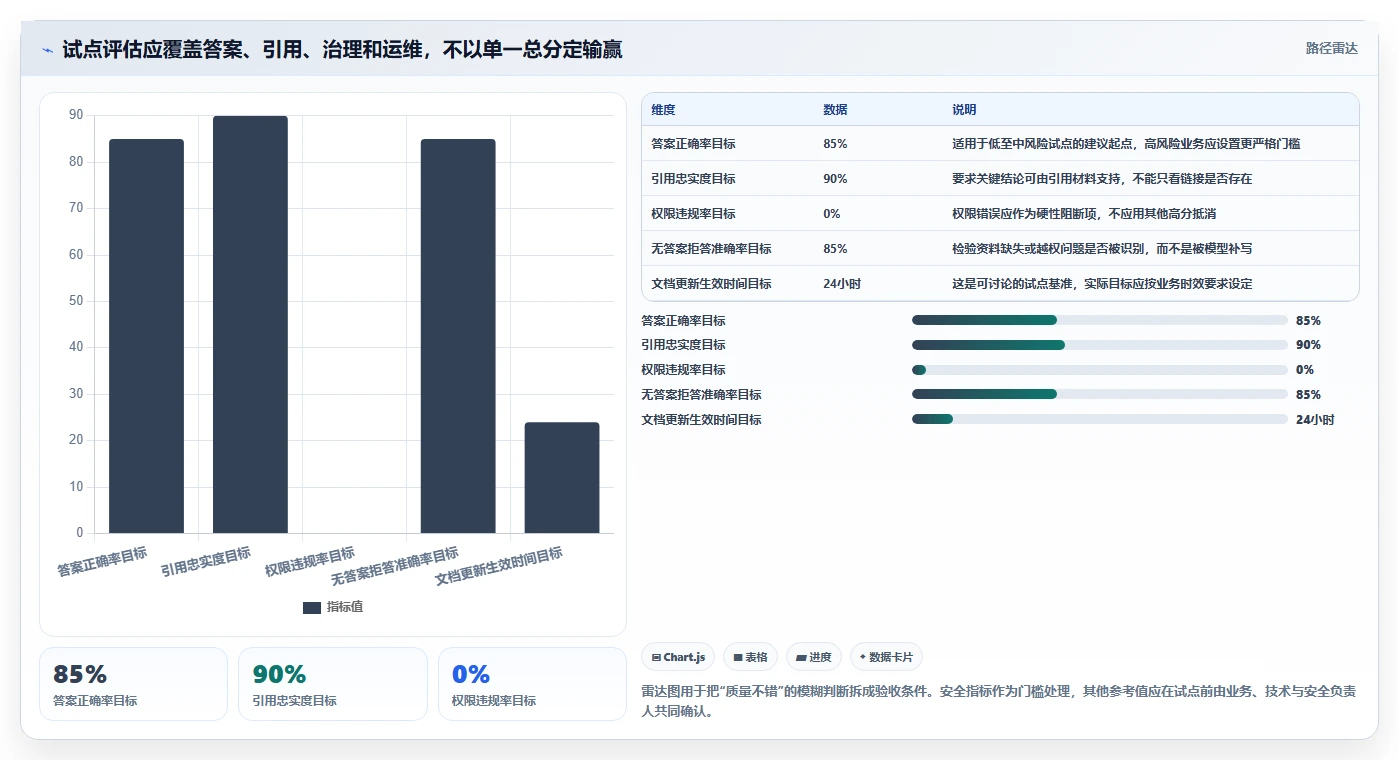This screenshot has height=760, width=1399.
Task: Click the x-axis label 权限违规率目标
Action: pos(310,562)
